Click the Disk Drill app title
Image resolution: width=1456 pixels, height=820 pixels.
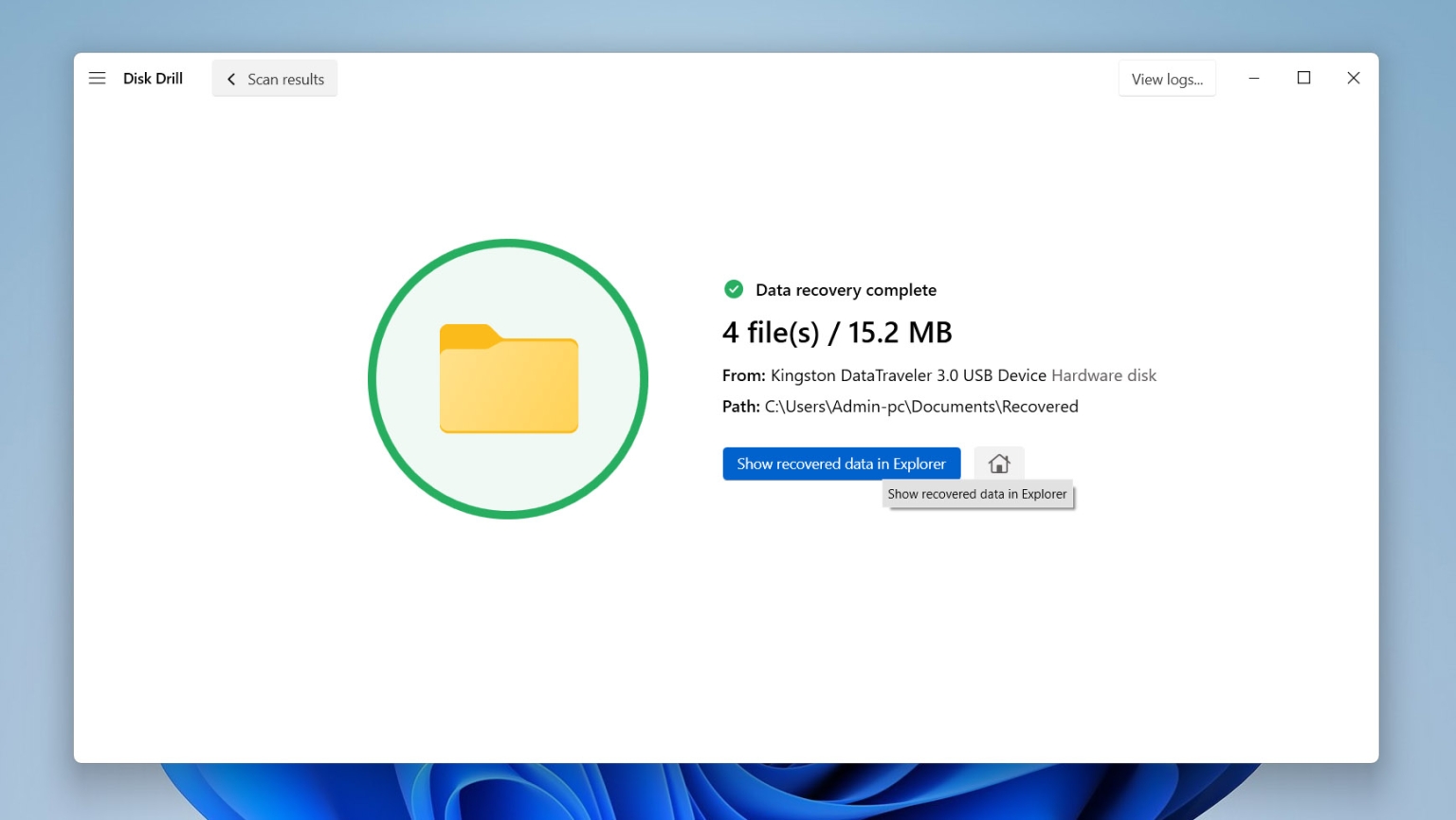[x=153, y=78]
